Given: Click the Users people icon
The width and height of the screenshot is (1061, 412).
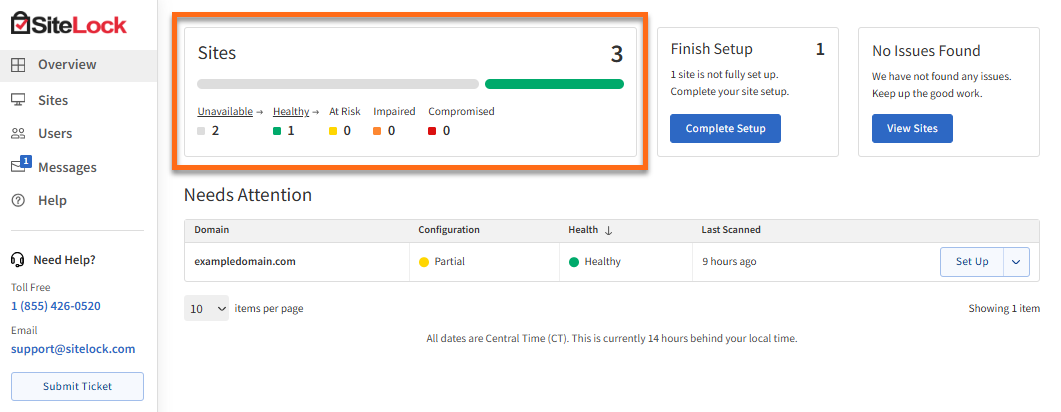Looking at the screenshot, I should [x=18, y=133].
